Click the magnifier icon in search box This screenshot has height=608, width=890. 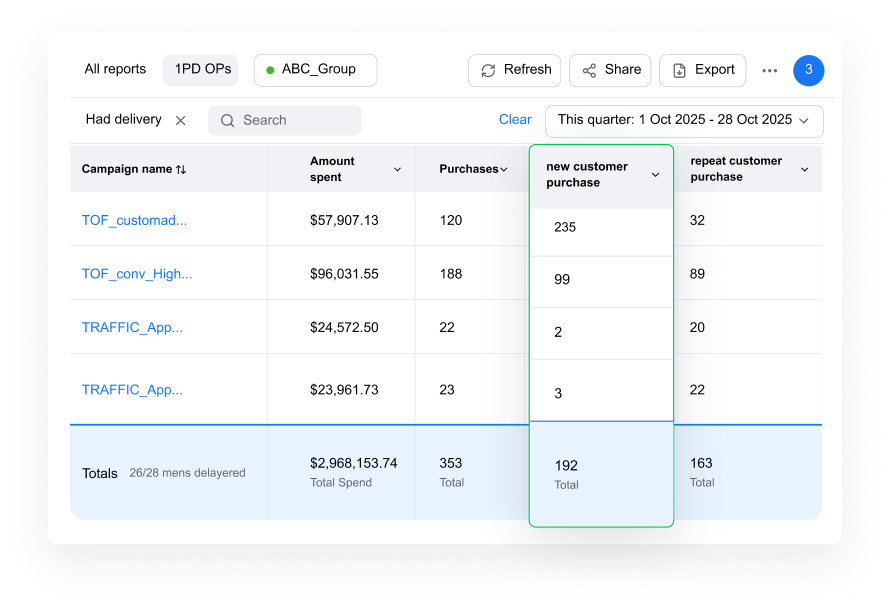point(228,120)
